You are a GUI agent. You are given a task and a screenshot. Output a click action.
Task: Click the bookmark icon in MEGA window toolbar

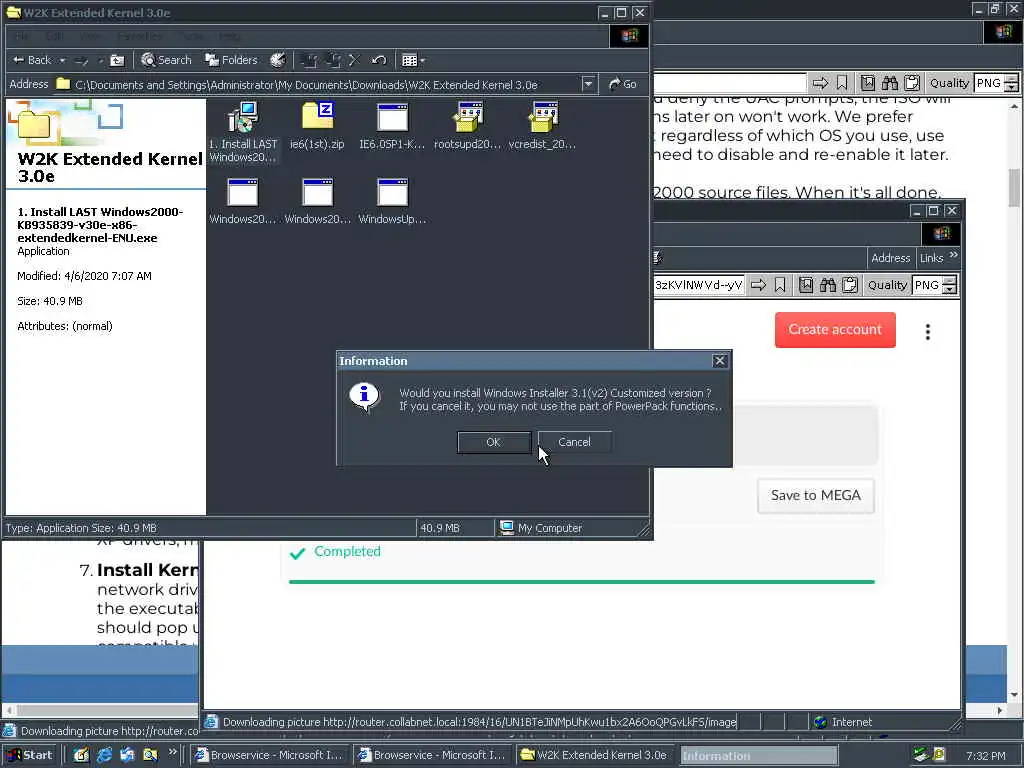pyautogui.click(x=780, y=285)
